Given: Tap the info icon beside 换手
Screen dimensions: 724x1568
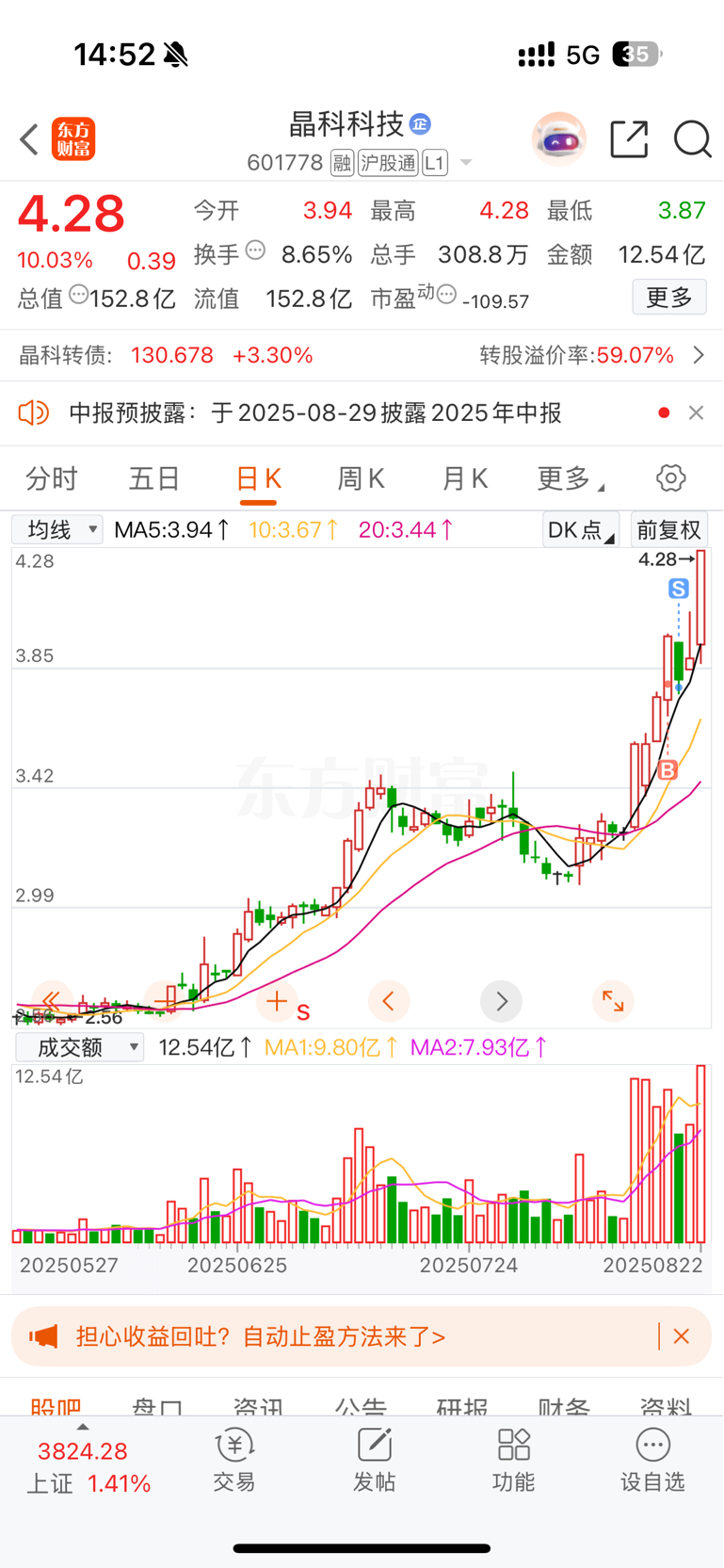Looking at the screenshot, I should [255, 251].
